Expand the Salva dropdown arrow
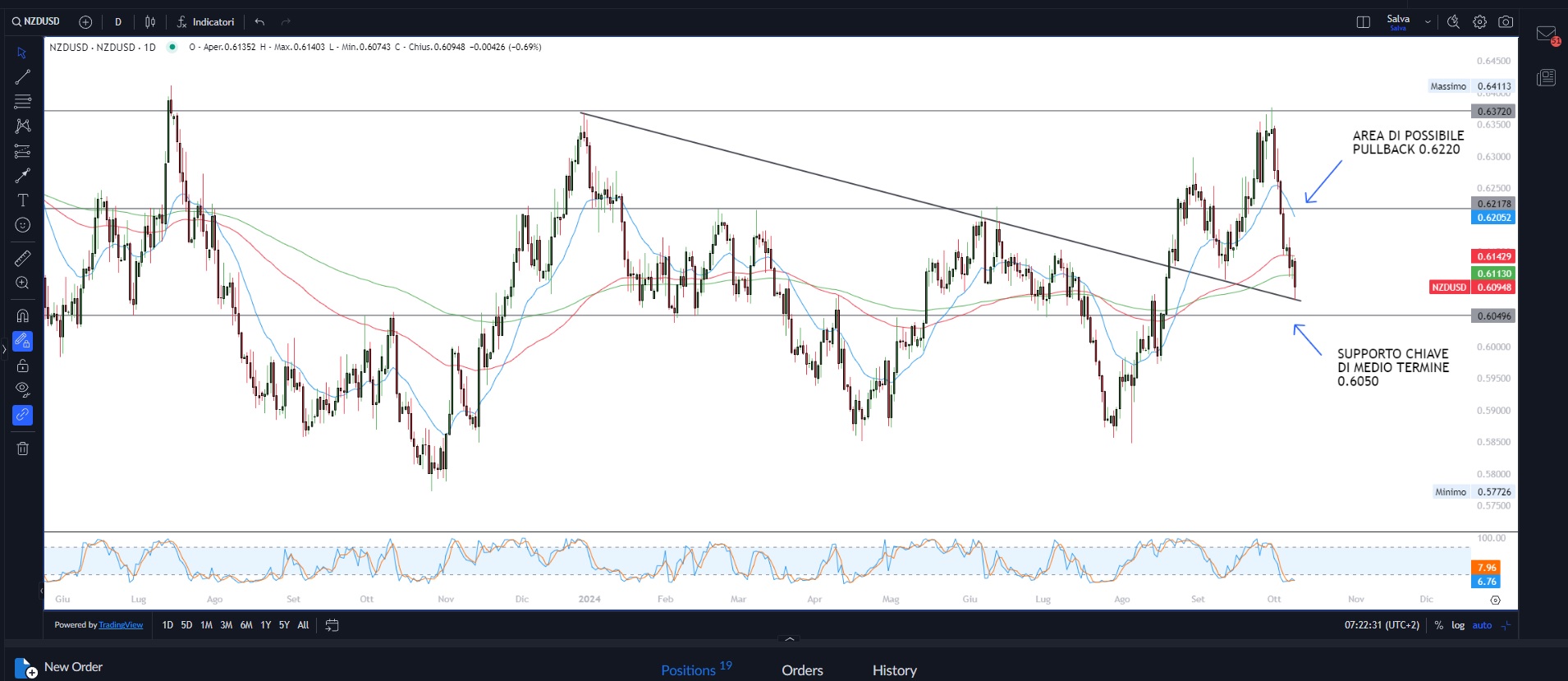 point(1428,22)
